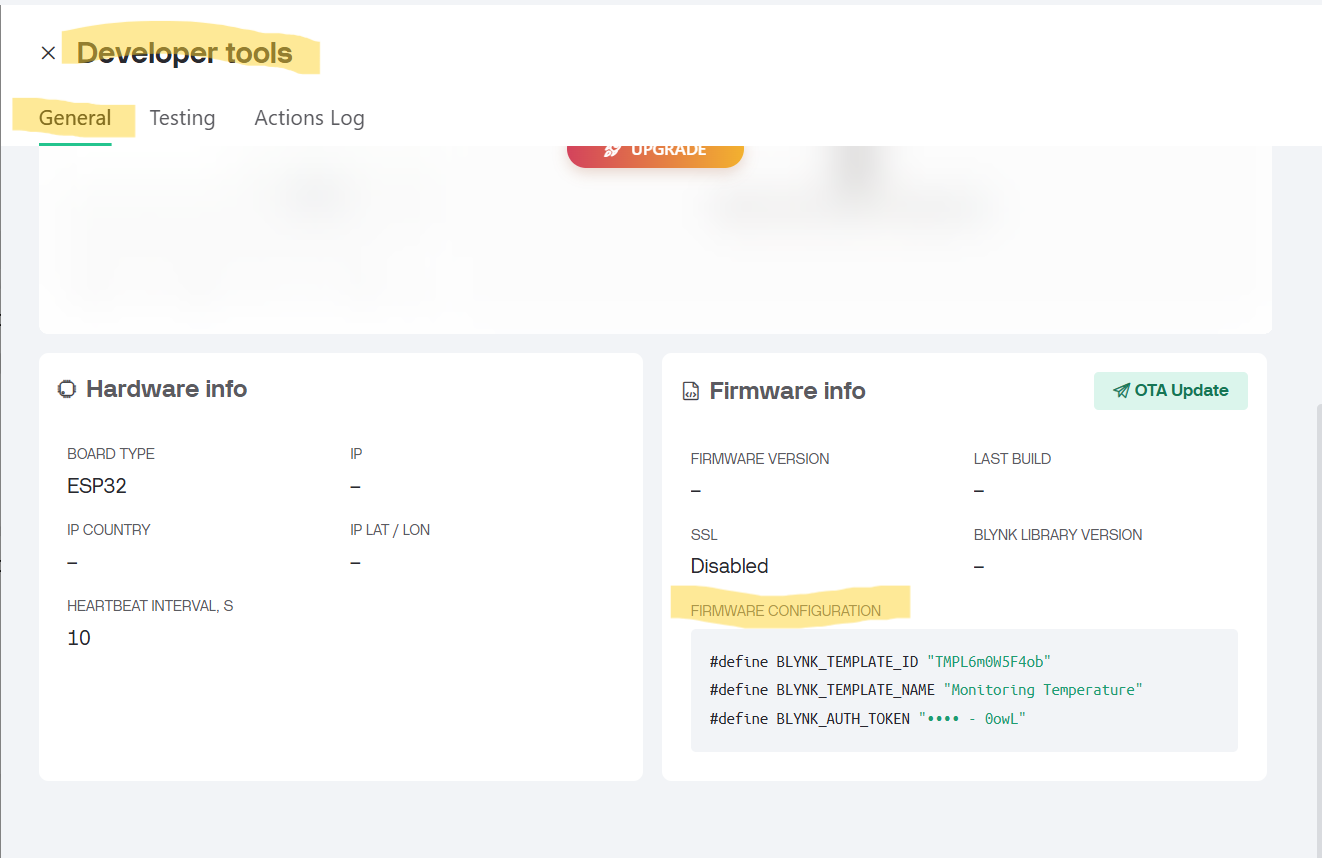Image resolution: width=1322 pixels, height=858 pixels.
Task: Click the Firmware info heading
Action: [787, 391]
